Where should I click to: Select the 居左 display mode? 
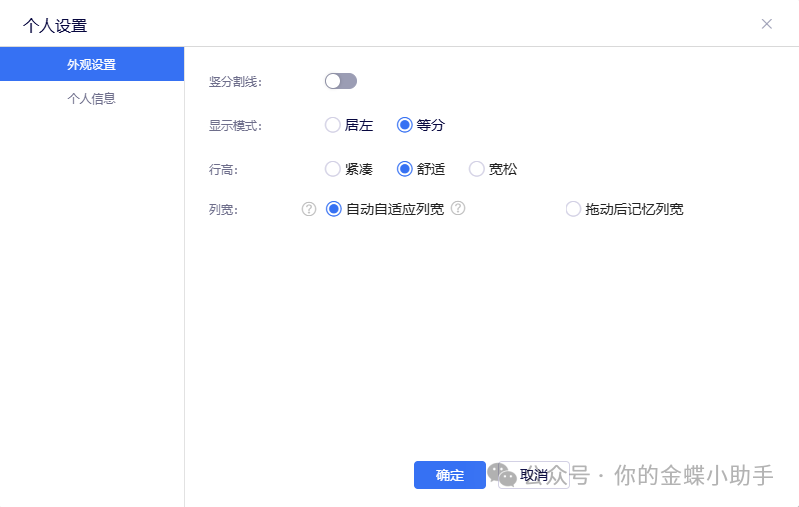333,125
